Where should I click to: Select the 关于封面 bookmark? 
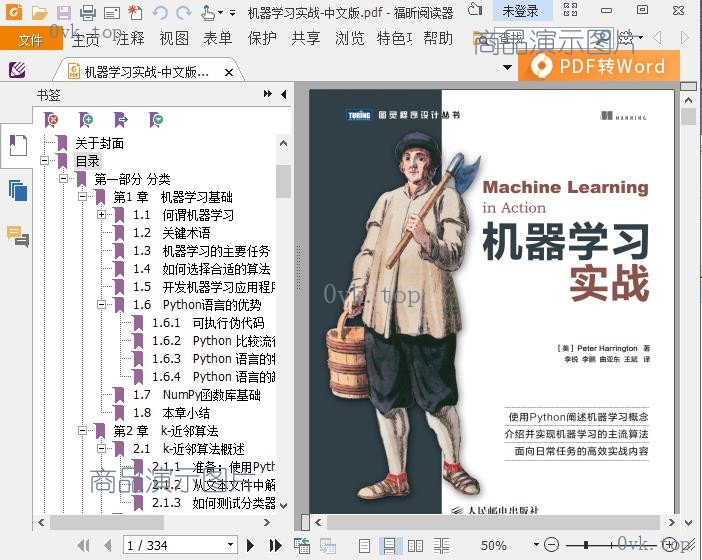point(99,143)
